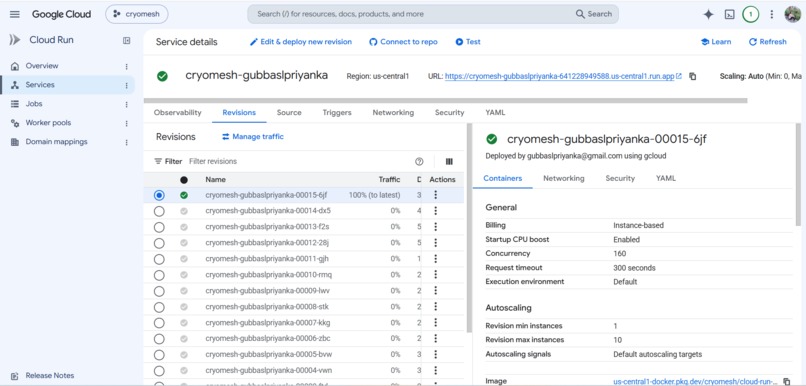Open more options next to Jobs

126,104
